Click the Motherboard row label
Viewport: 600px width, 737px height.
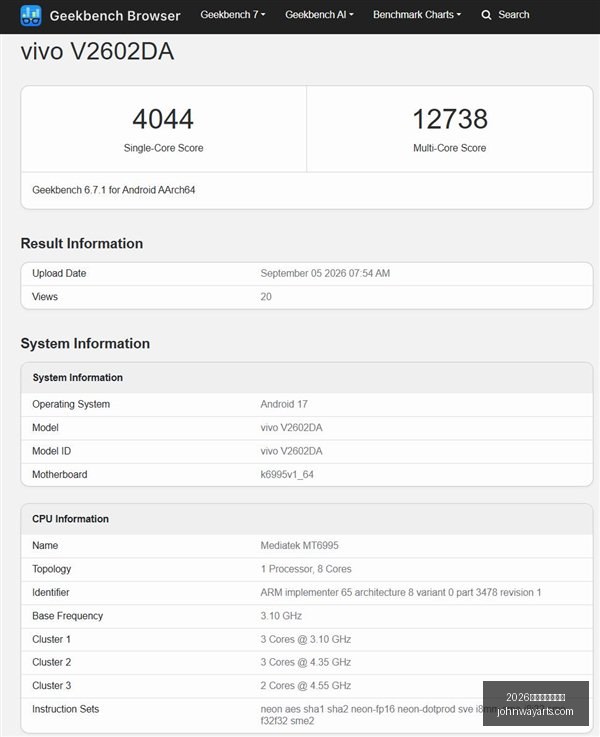point(60,474)
